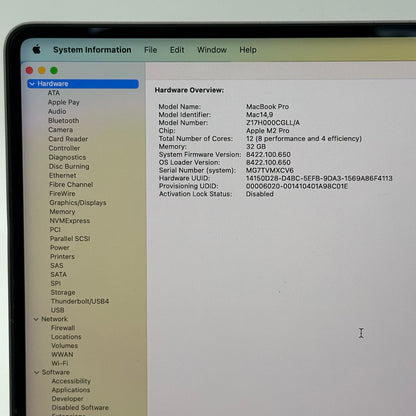Select NVMExpress in the sidebar
The height and width of the screenshot is (416, 416).
click(x=70, y=221)
